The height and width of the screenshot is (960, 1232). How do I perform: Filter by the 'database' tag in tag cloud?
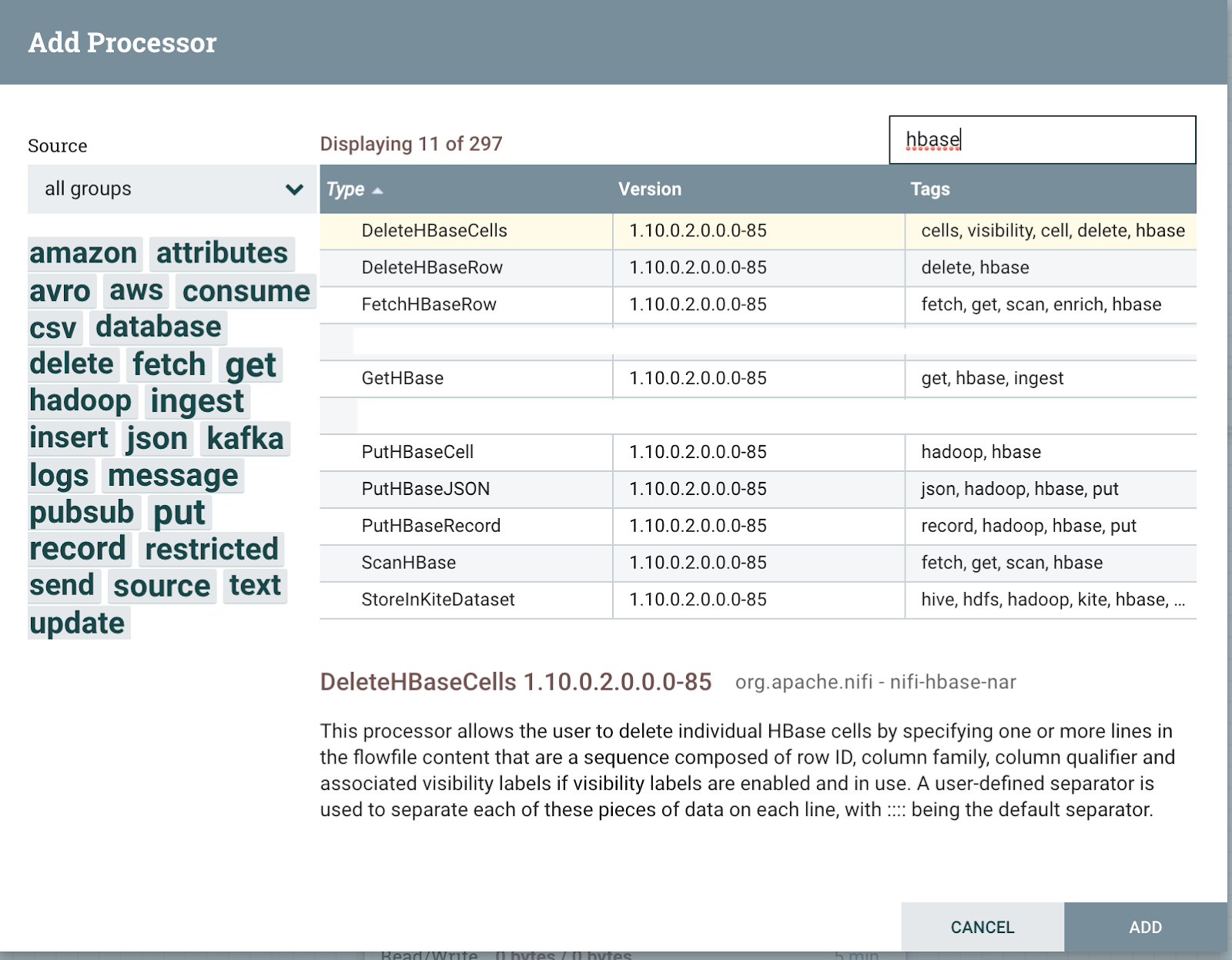pos(159,327)
